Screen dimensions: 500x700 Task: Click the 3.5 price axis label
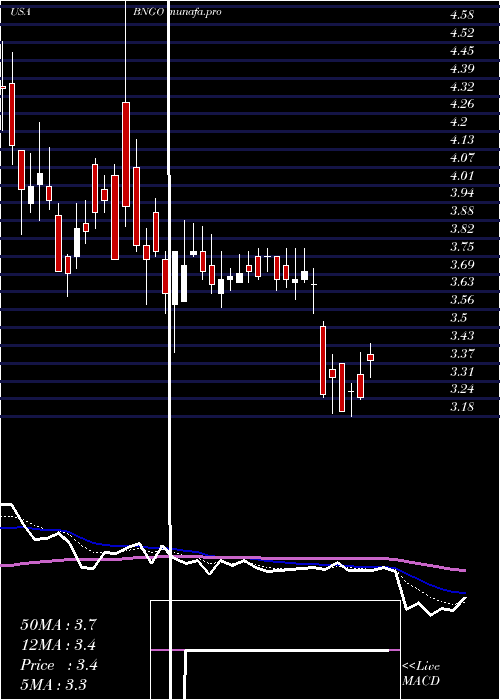coord(458,317)
